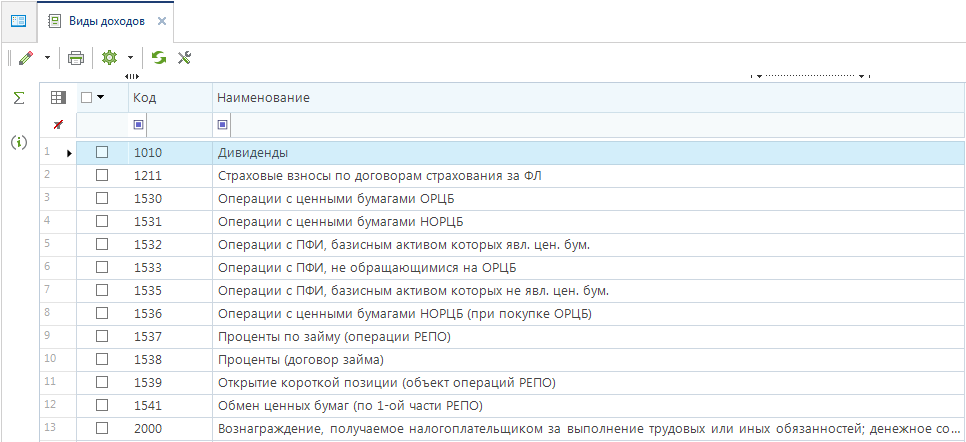The width and height of the screenshot is (966, 442).
Task: Click the grid column chooser icon
Action: point(58,98)
